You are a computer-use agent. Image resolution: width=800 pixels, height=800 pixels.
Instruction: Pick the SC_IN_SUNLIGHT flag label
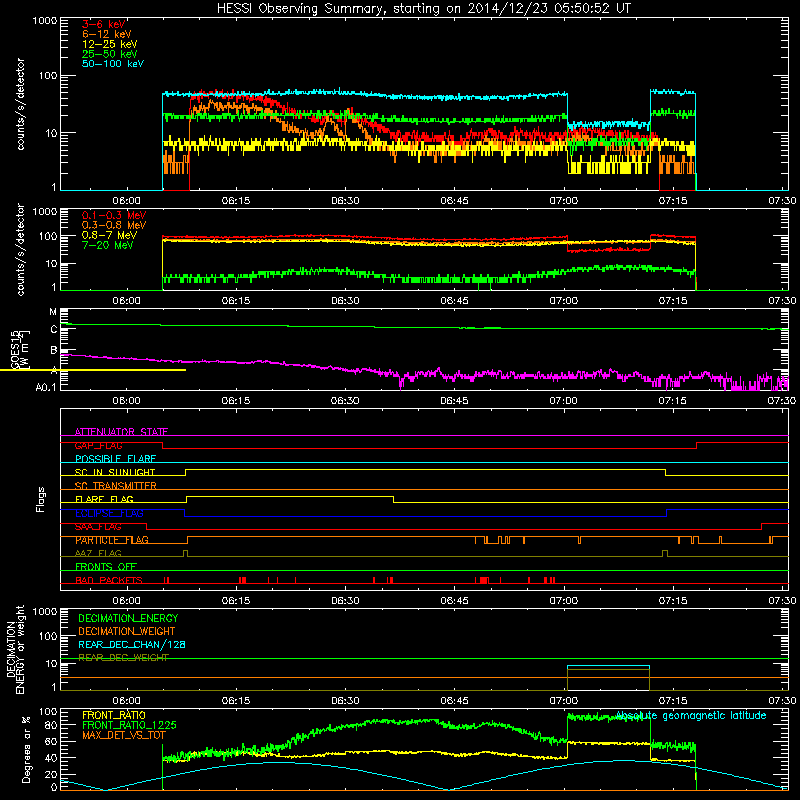[x=115, y=472]
